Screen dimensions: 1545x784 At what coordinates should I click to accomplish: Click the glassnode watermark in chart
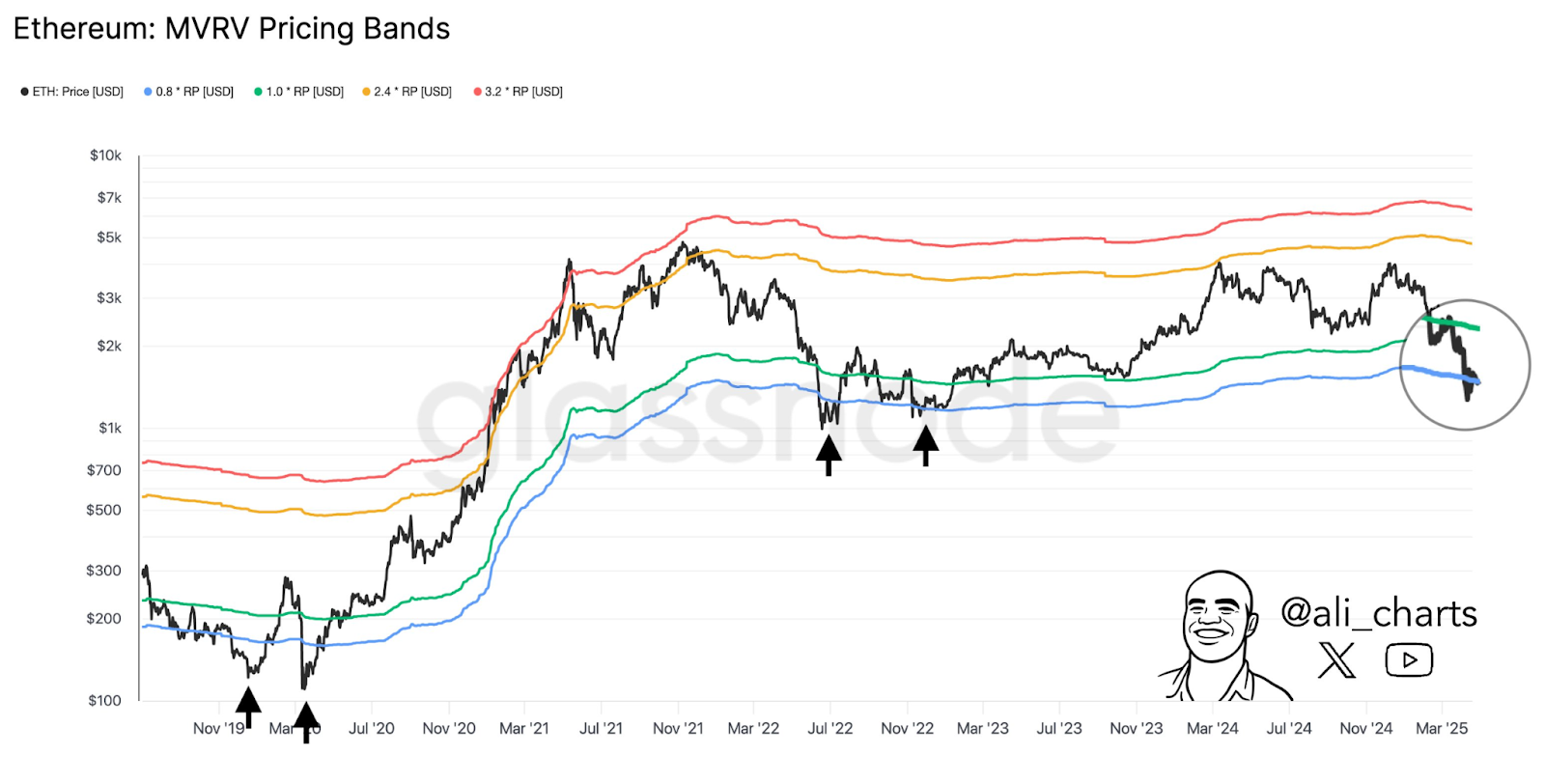click(768, 420)
